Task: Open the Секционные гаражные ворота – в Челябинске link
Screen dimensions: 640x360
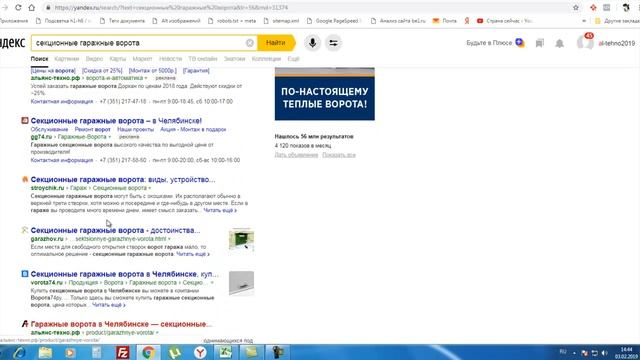Action: (x=116, y=121)
